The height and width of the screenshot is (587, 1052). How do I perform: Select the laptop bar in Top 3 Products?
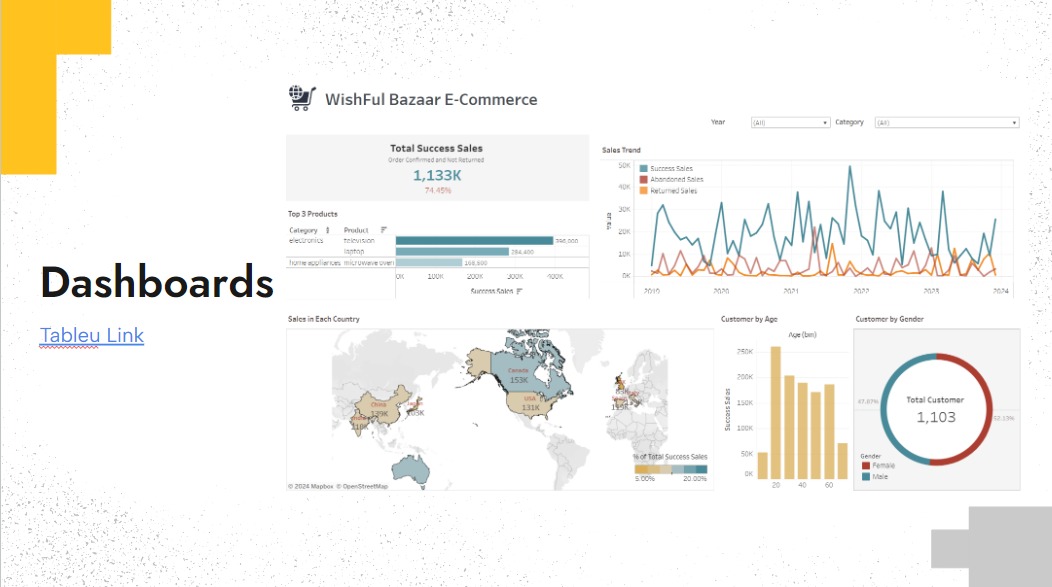[452, 252]
